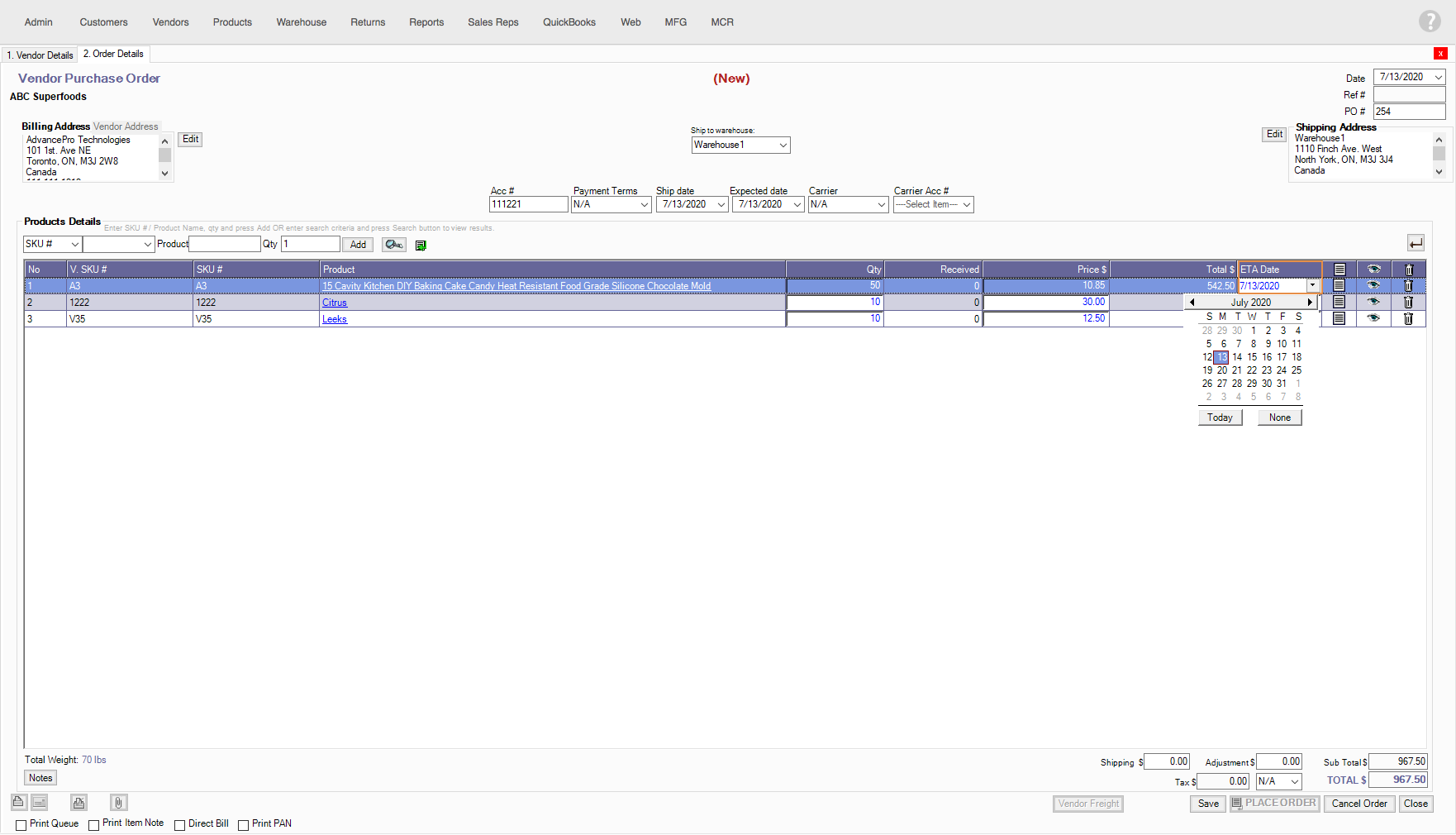Open the Ship to warehouse dropdown
This screenshot has width=1456, height=835.
[740, 146]
